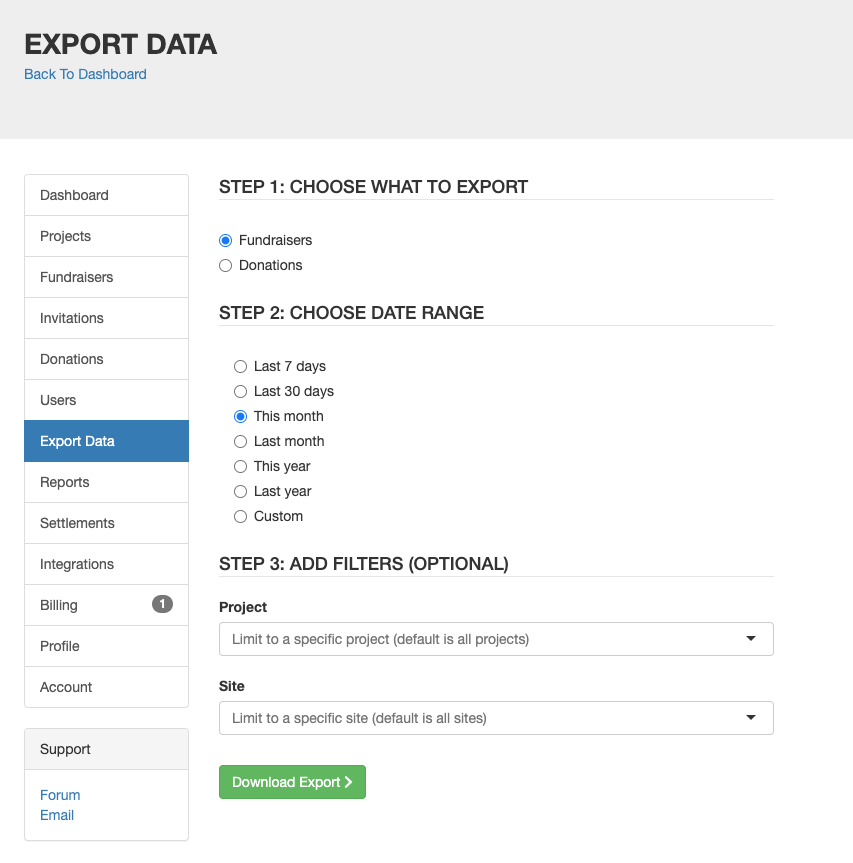The image size is (853, 863).
Task: Choose the Last 7 days date range
Action: tap(240, 367)
